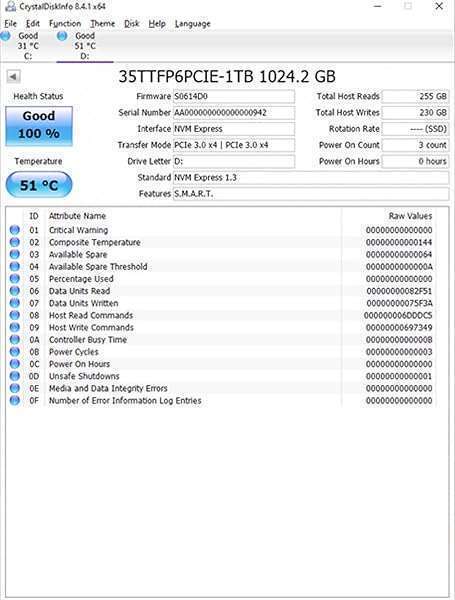Click status icon for Data Units Read
Screen dimensions: 455x600
click(x=15, y=291)
